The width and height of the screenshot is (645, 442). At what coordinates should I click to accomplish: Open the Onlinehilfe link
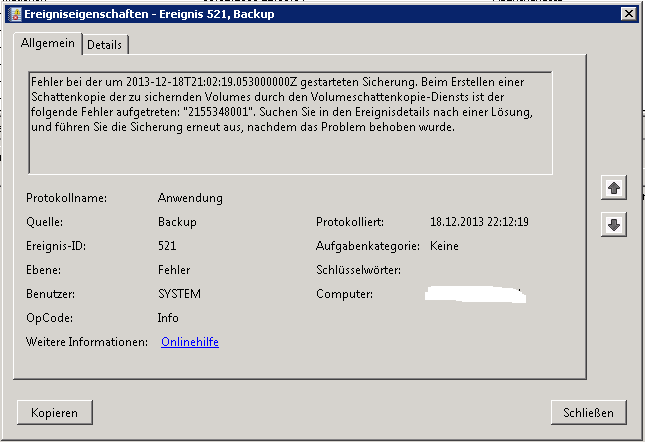(x=190, y=342)
